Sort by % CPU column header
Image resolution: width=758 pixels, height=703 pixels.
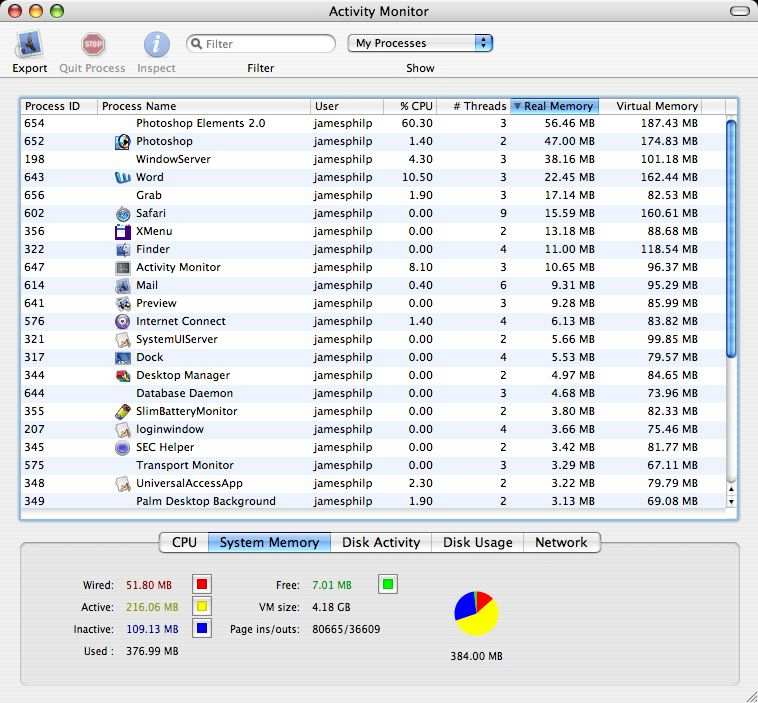click(410, 106)
